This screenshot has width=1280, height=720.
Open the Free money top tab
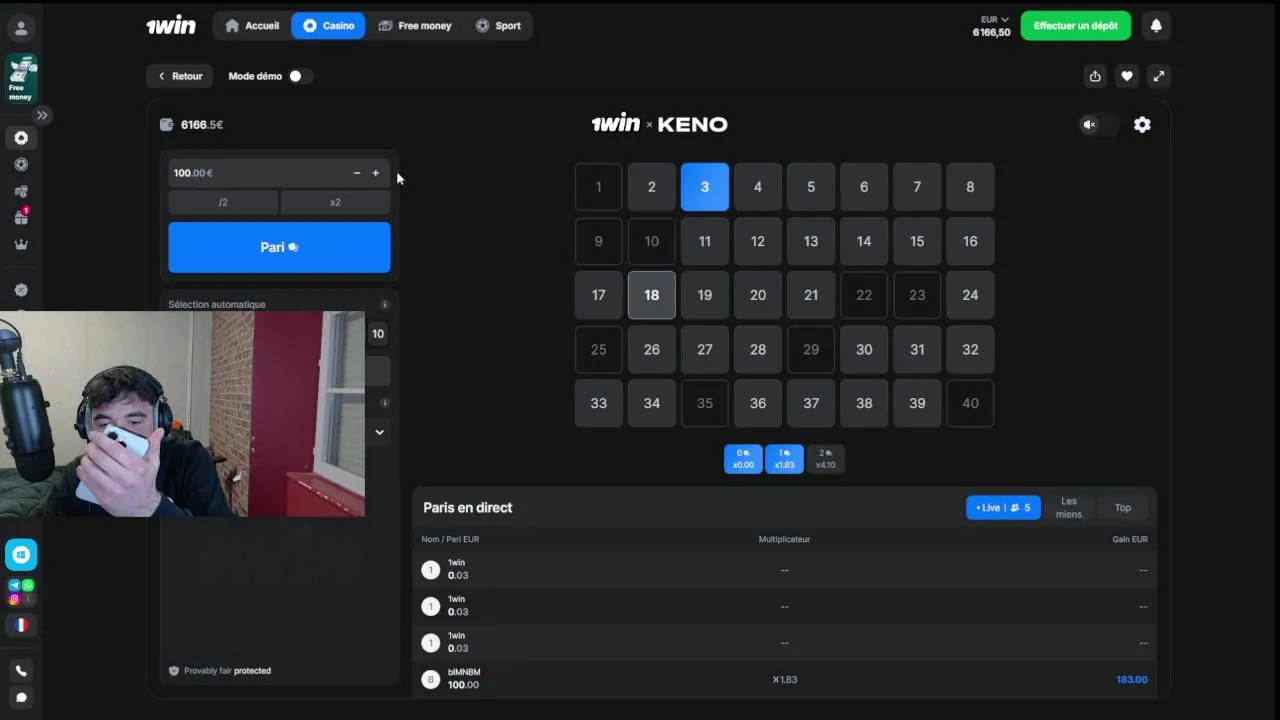pos(415,26)
